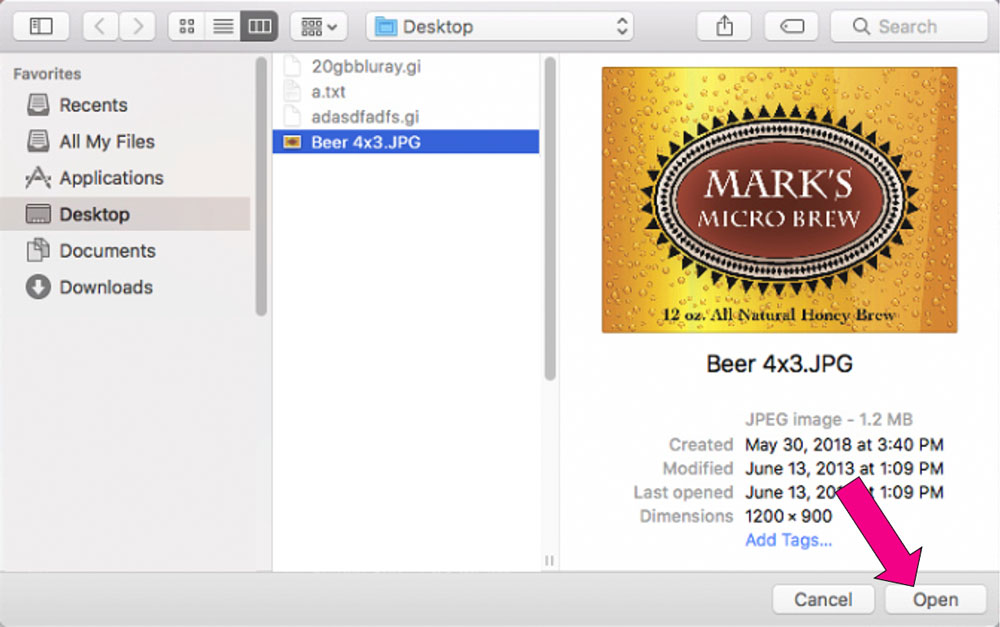Open the Desktop location popup menu
The width and height of the screenshot is (1000, 627).
click(x=499, y=26)
